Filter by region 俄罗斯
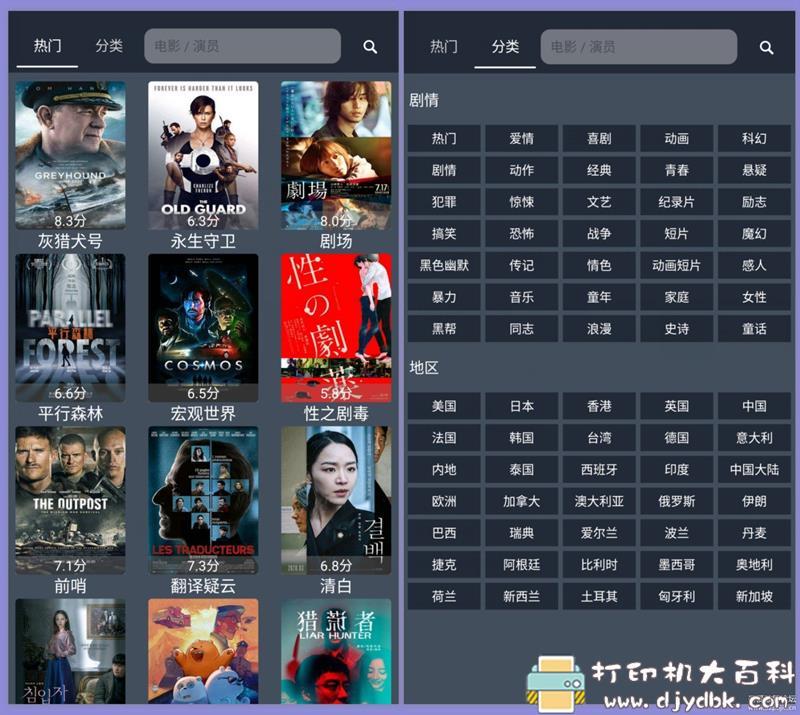The height and width of the screenshot is (715, 800). point(677,501)
